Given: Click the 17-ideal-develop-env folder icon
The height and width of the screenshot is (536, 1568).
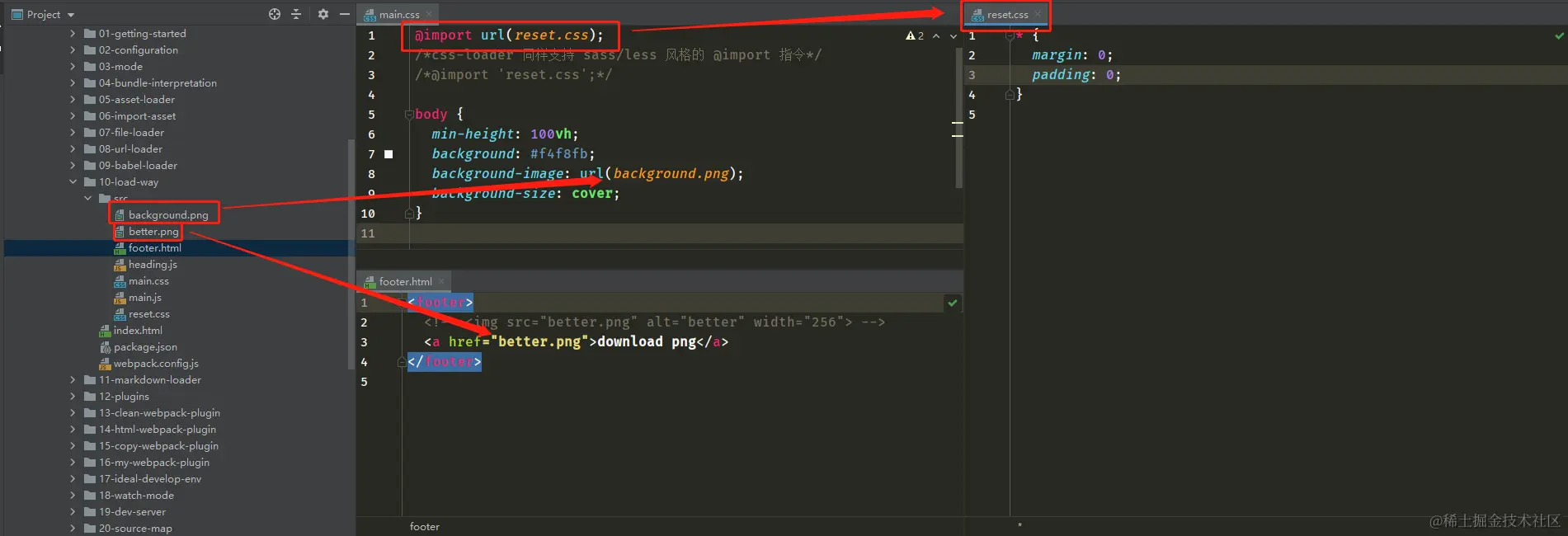Looking at the screenshot, I should [x=90, y=479].
